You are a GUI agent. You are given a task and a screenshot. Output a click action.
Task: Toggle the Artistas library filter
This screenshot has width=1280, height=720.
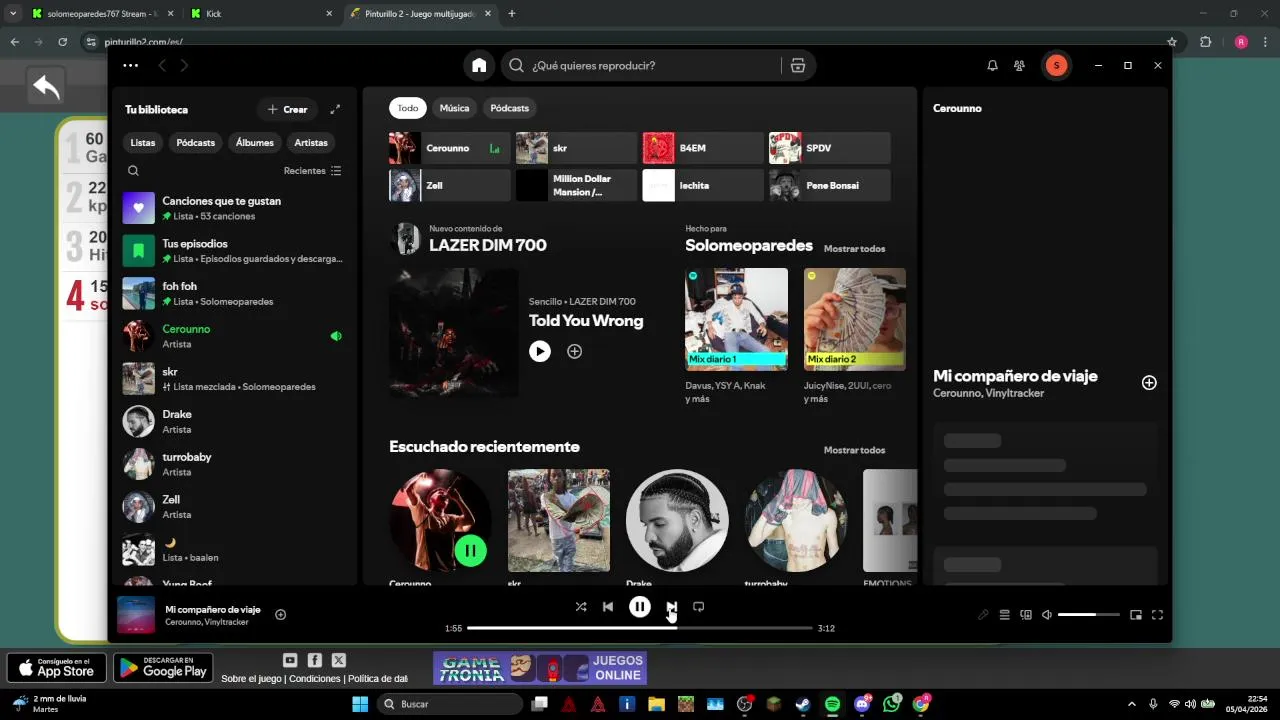(x=311, y=143)
